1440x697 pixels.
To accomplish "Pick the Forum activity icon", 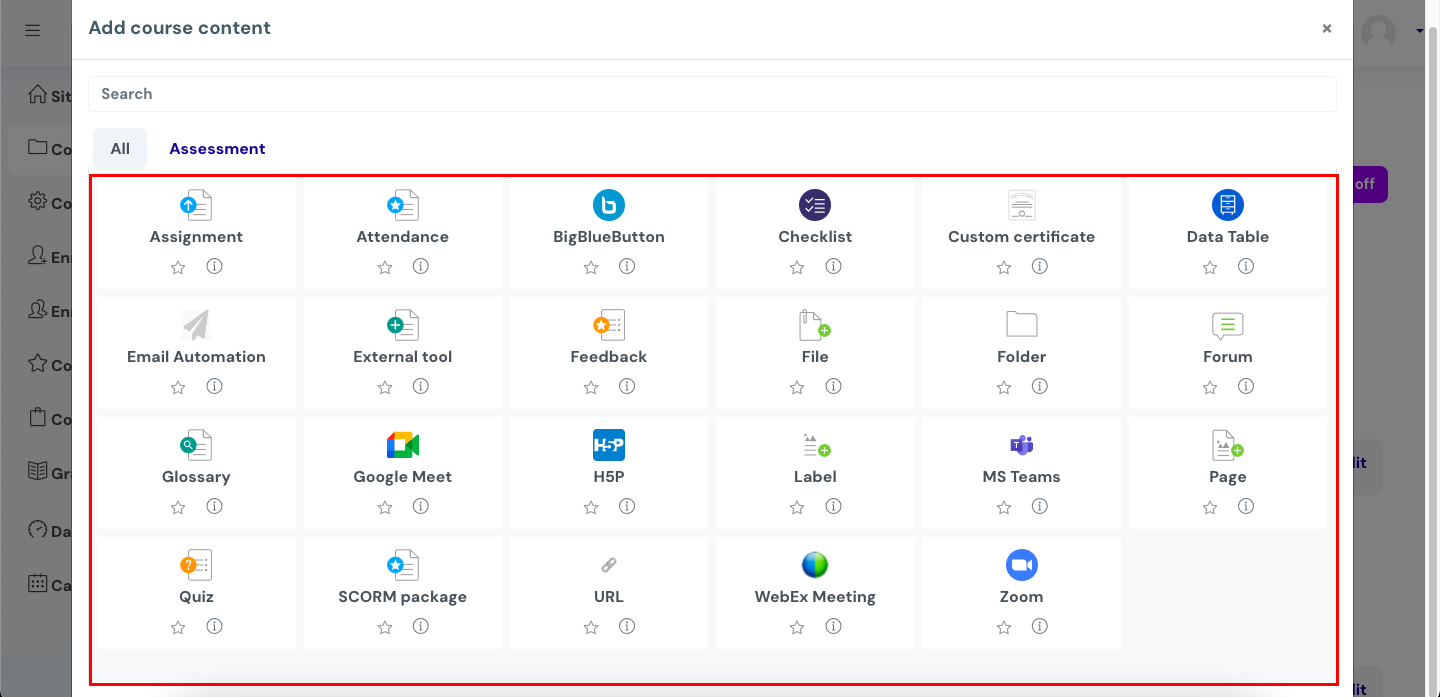I will tap(1228, 325).
